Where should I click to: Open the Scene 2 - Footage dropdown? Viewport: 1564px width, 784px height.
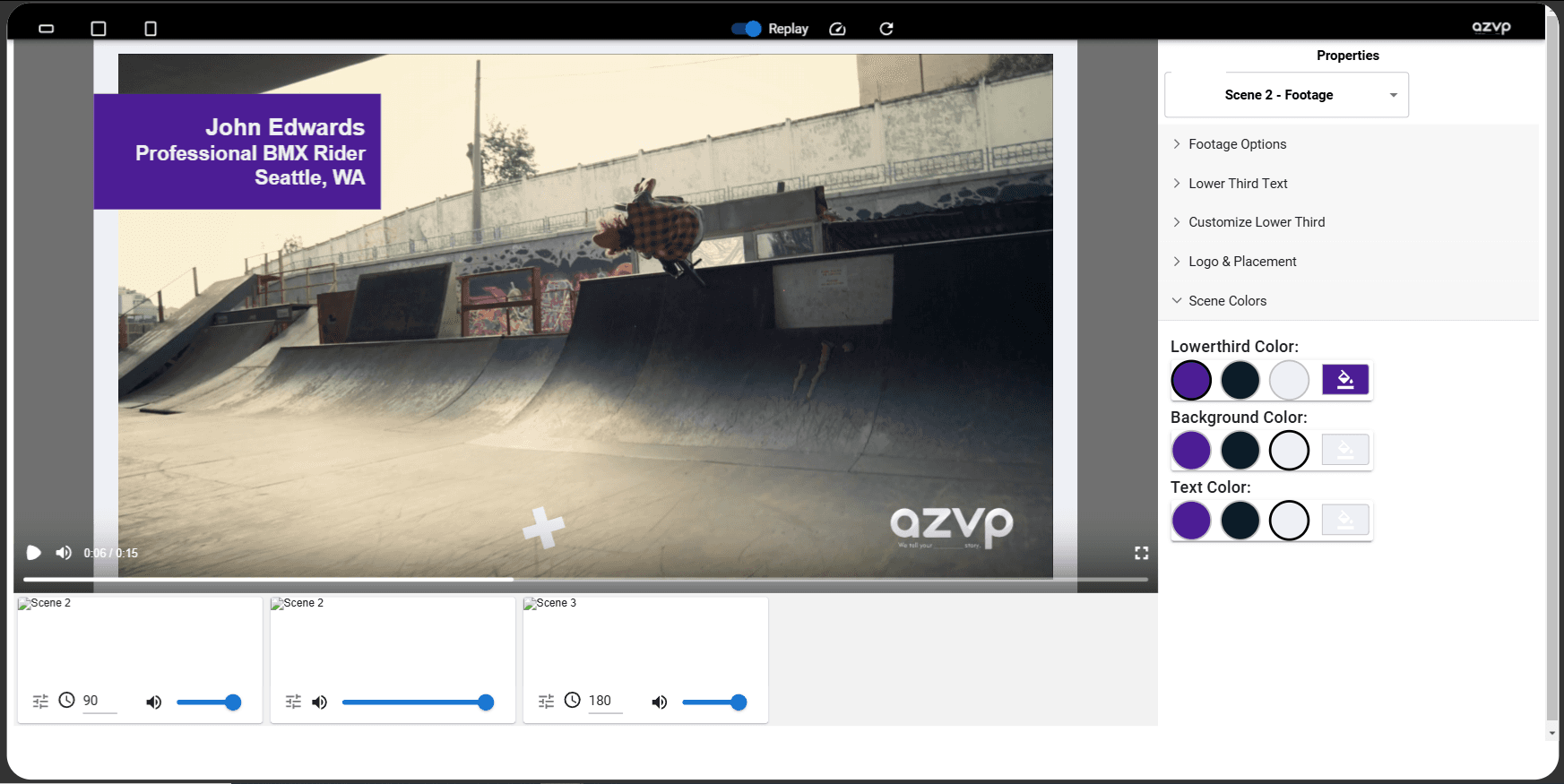point(1286,95)
